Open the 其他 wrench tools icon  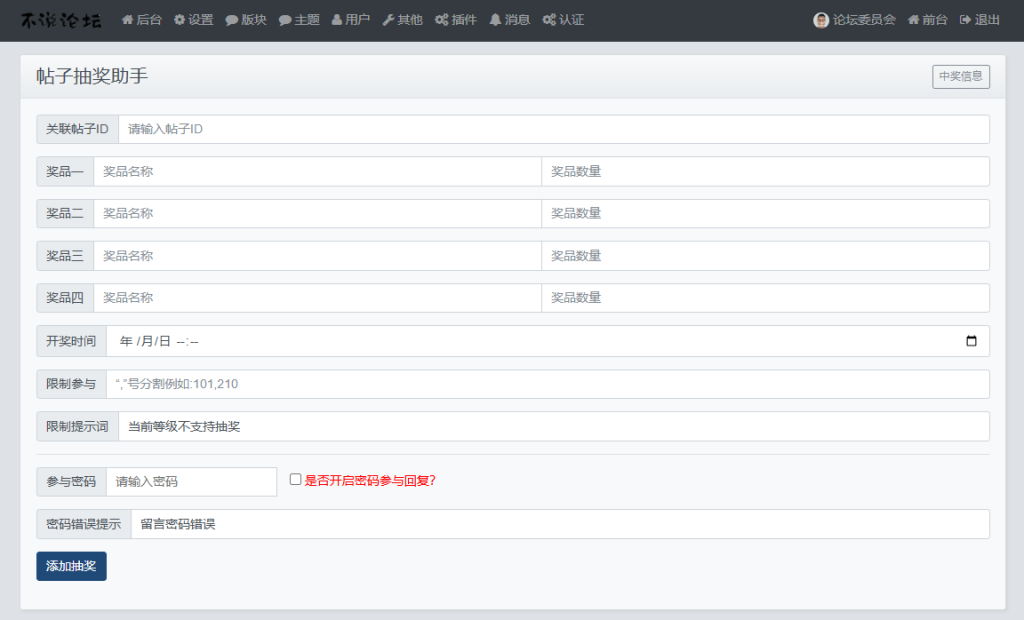(387, 19)
